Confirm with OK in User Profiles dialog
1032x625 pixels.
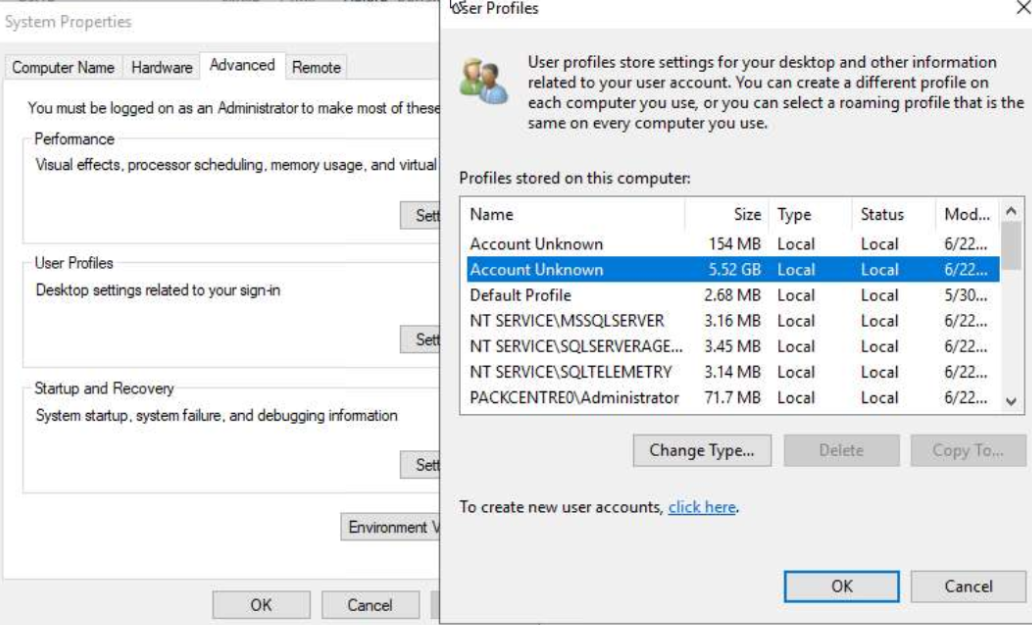[x=842, y=586]
